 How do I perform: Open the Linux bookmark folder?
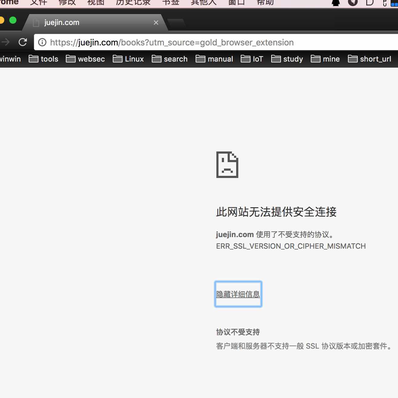(x=128, y=59)
